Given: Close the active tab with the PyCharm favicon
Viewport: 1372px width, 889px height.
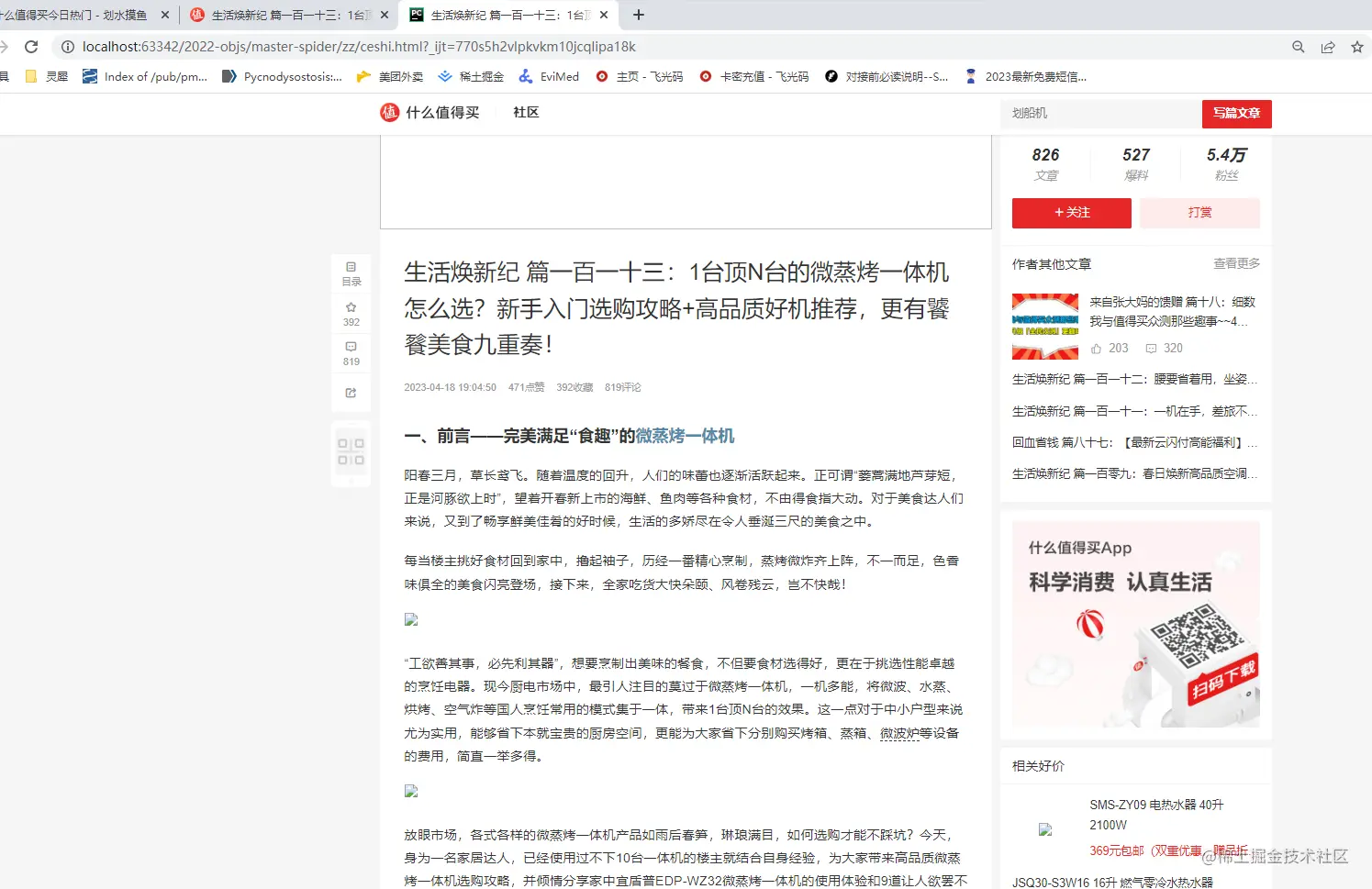Looking at the screenshot, I should (x=604, y=15).
